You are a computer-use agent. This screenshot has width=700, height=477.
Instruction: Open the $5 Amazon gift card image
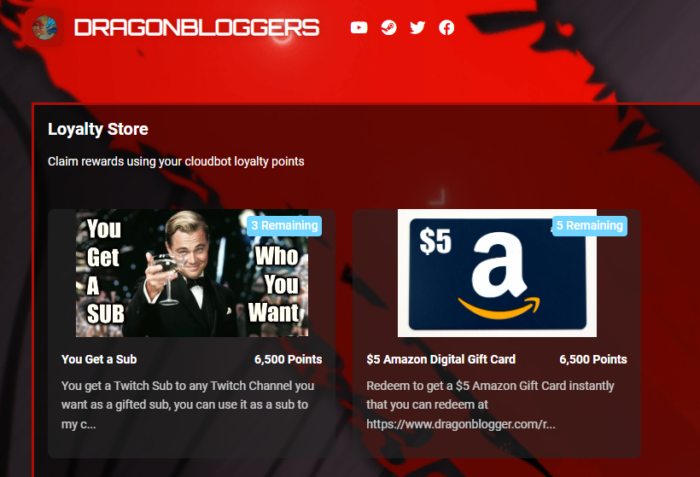click(x=497, y=273)
